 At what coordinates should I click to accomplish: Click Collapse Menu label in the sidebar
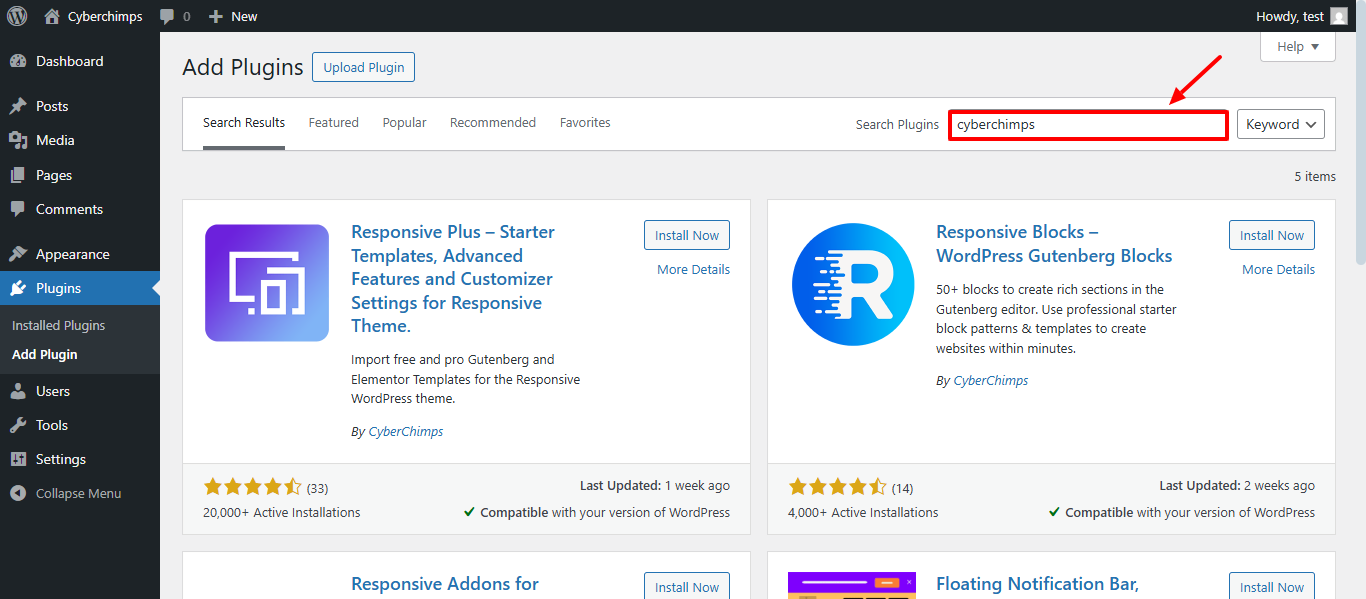pos(78,493)
